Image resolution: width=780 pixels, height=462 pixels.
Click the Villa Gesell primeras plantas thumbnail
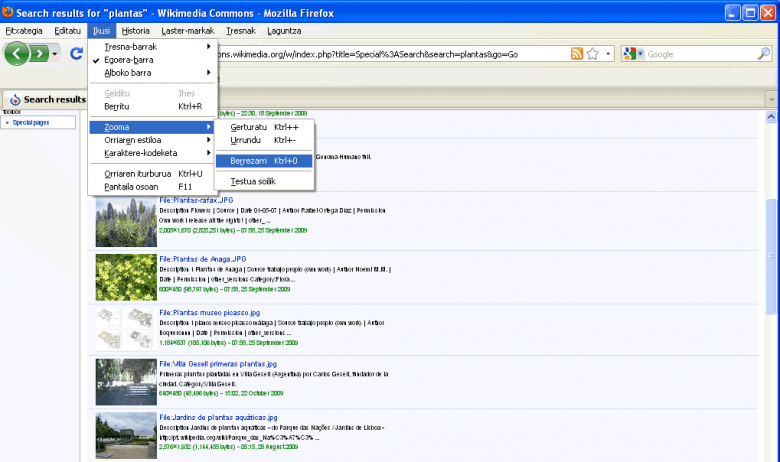[126, 382]
